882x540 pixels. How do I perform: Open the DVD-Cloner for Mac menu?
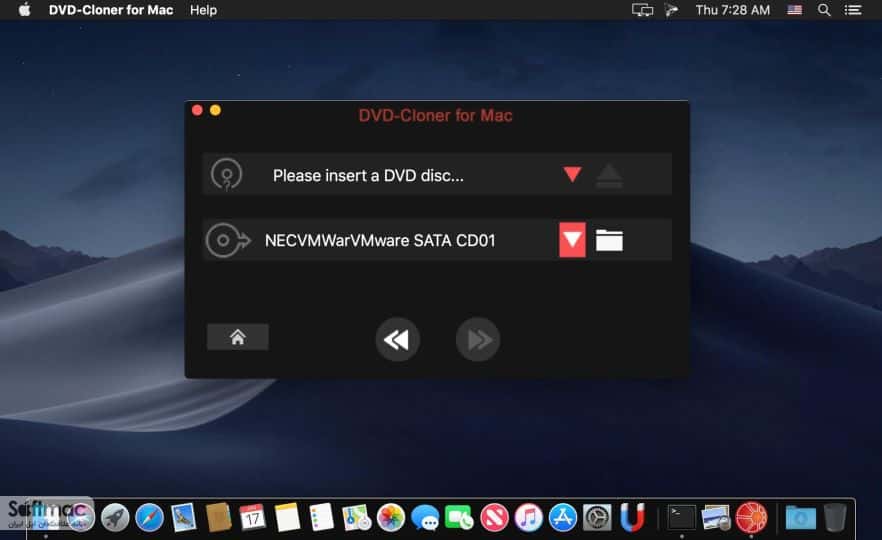coord(111,10)
